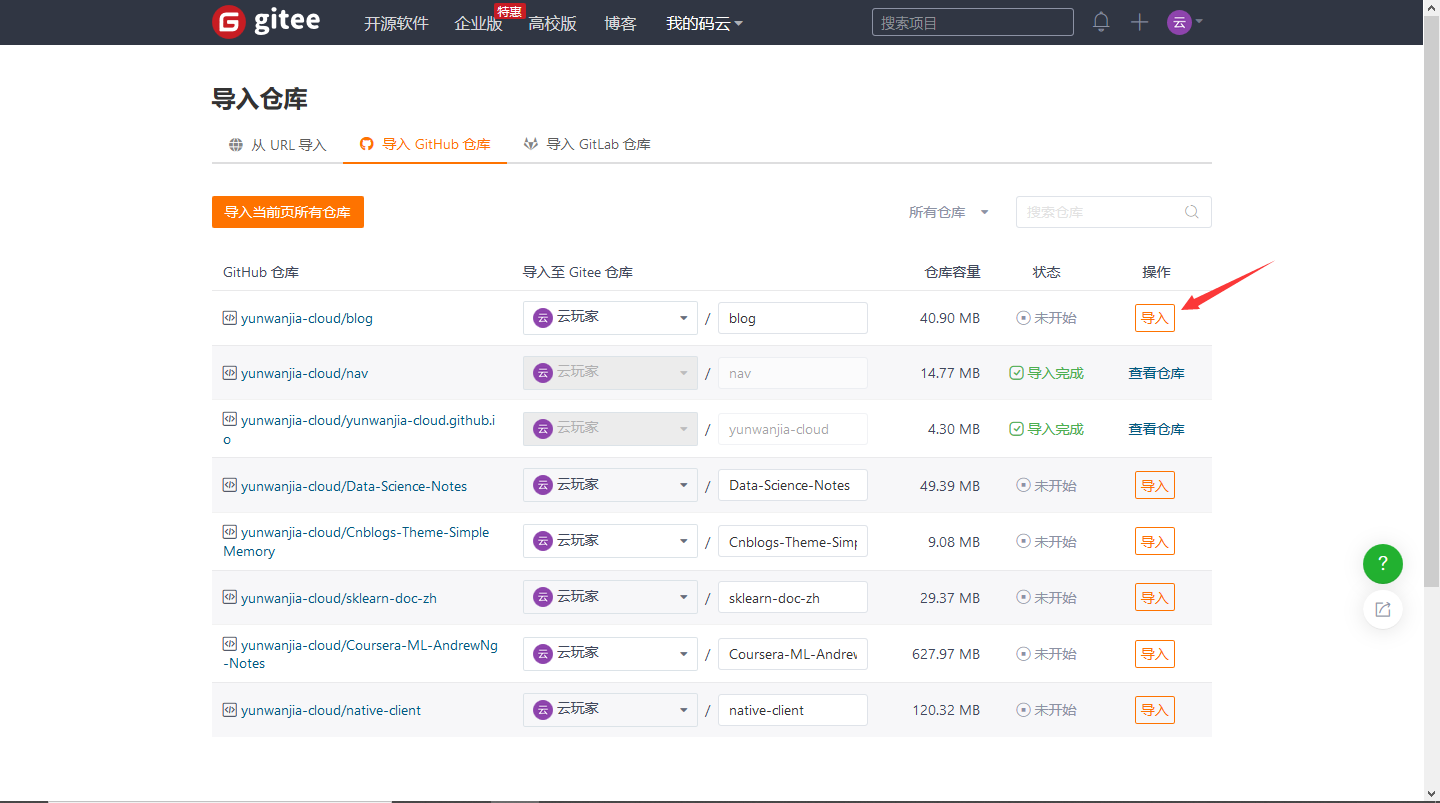Open notifications bell icon

pyautogui.click(x=1101, y=22)
